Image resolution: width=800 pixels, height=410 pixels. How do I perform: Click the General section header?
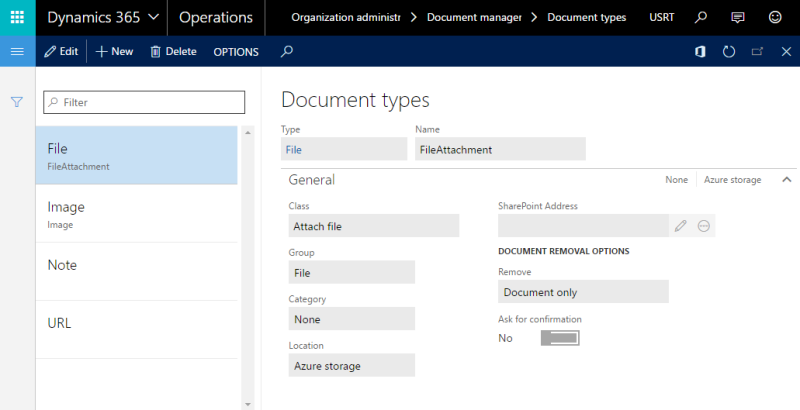(312, 180)
